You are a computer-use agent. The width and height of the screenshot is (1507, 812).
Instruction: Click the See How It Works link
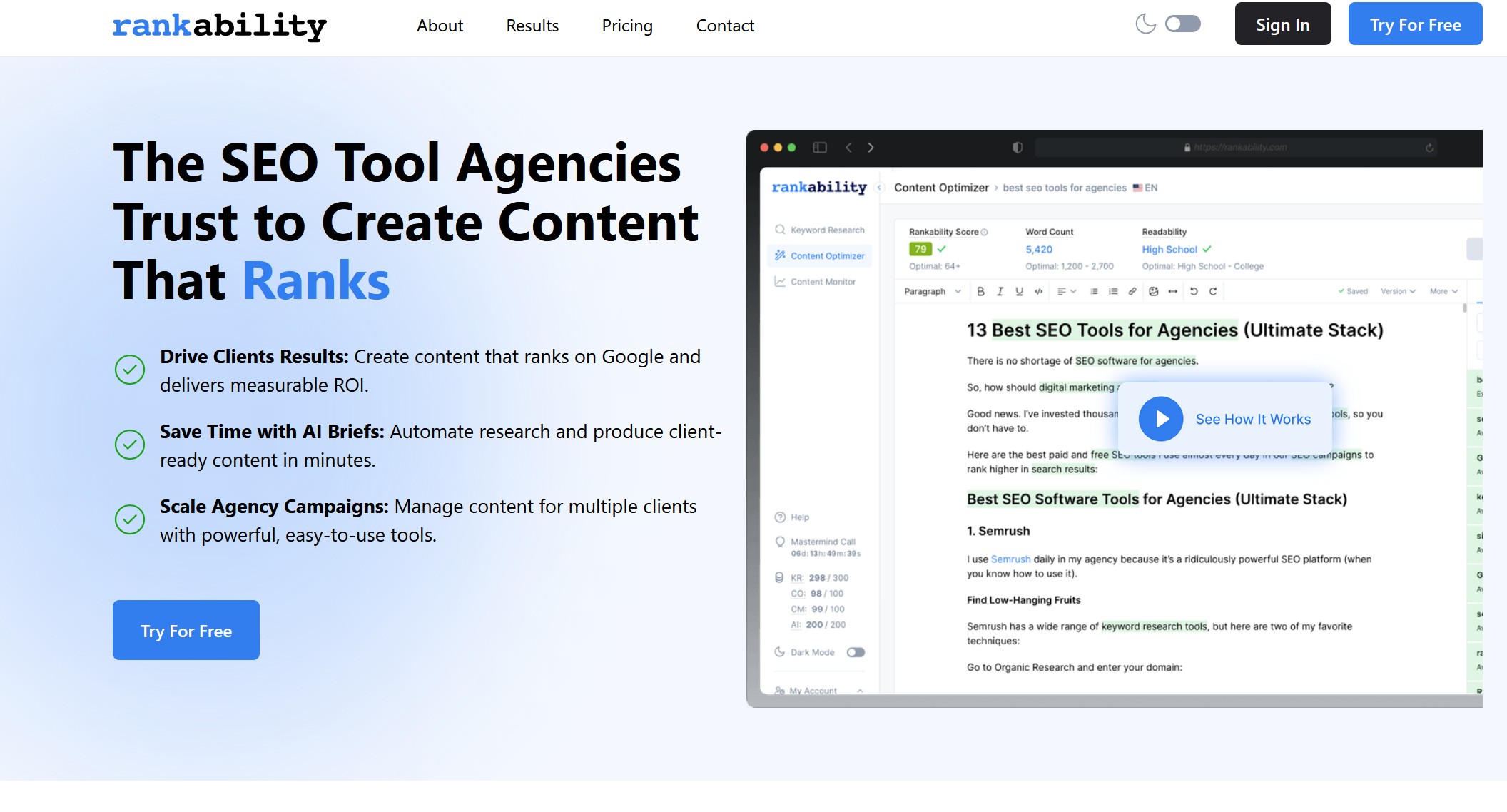click(x=1253, y=419)
